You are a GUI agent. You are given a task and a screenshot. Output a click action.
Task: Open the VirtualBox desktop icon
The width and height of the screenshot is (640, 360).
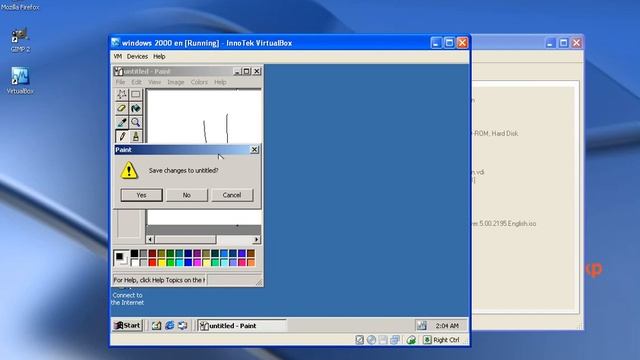pos(20,81)
